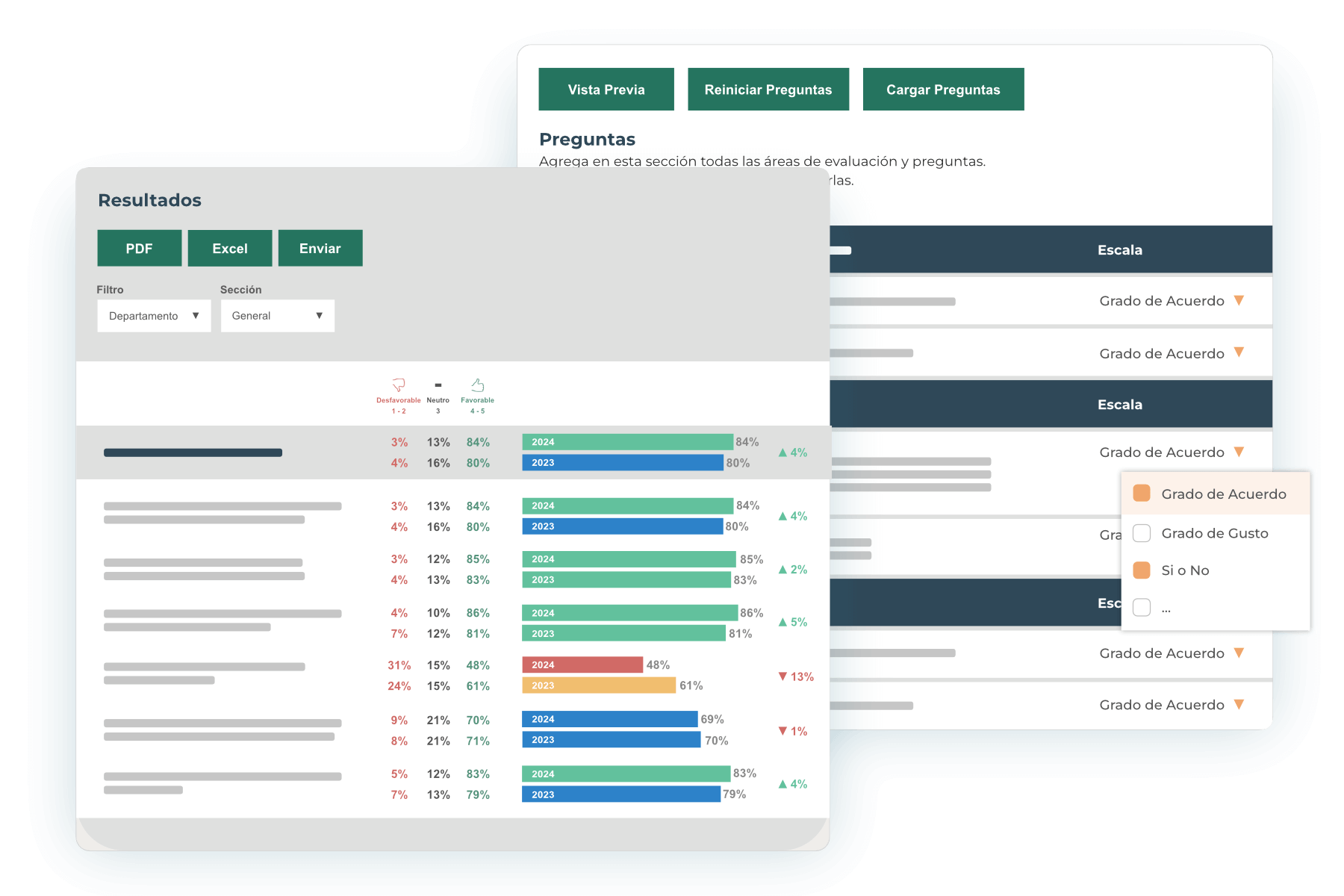Screen dimensions: 1344x896
Task: Click the 31% unfavorable value
Action: point(399,665)
